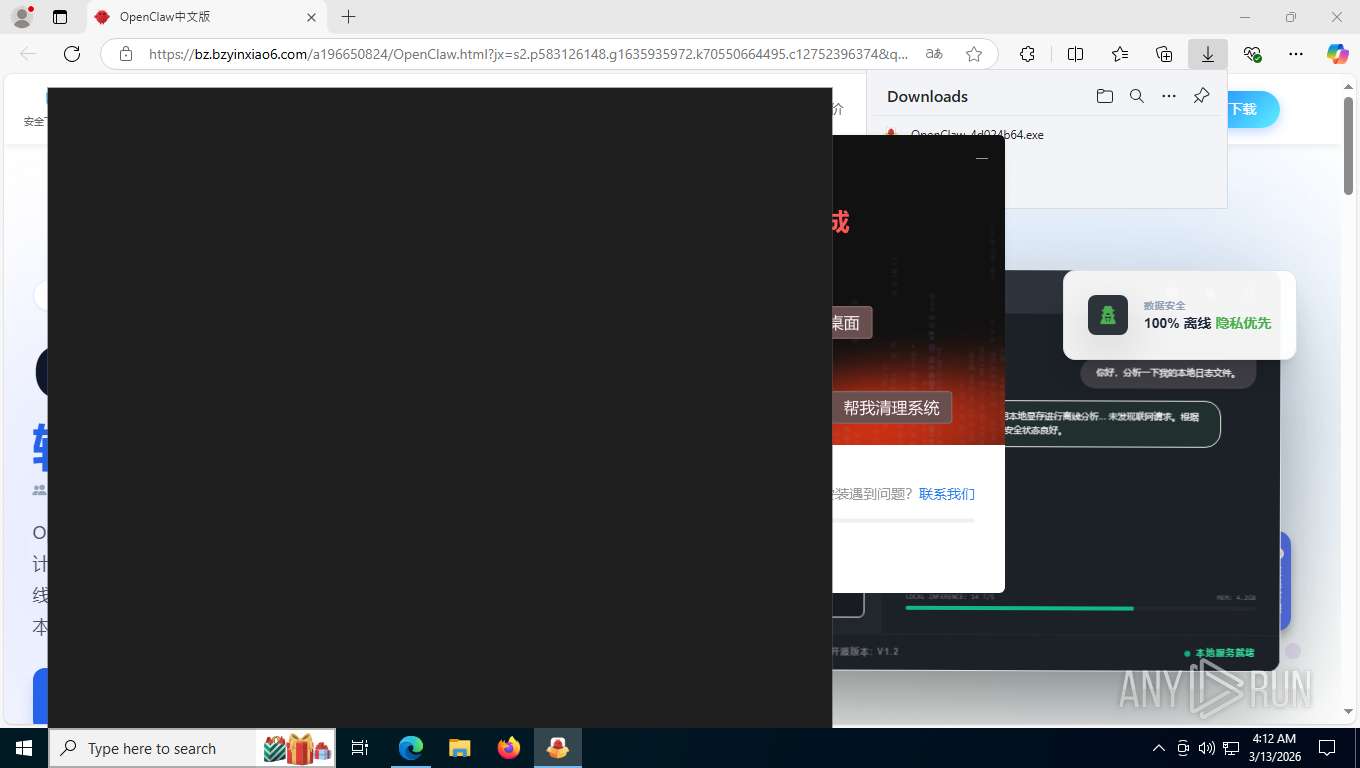
Task: Open Microsoft Edge from taskbar
Action: [411, 748]
